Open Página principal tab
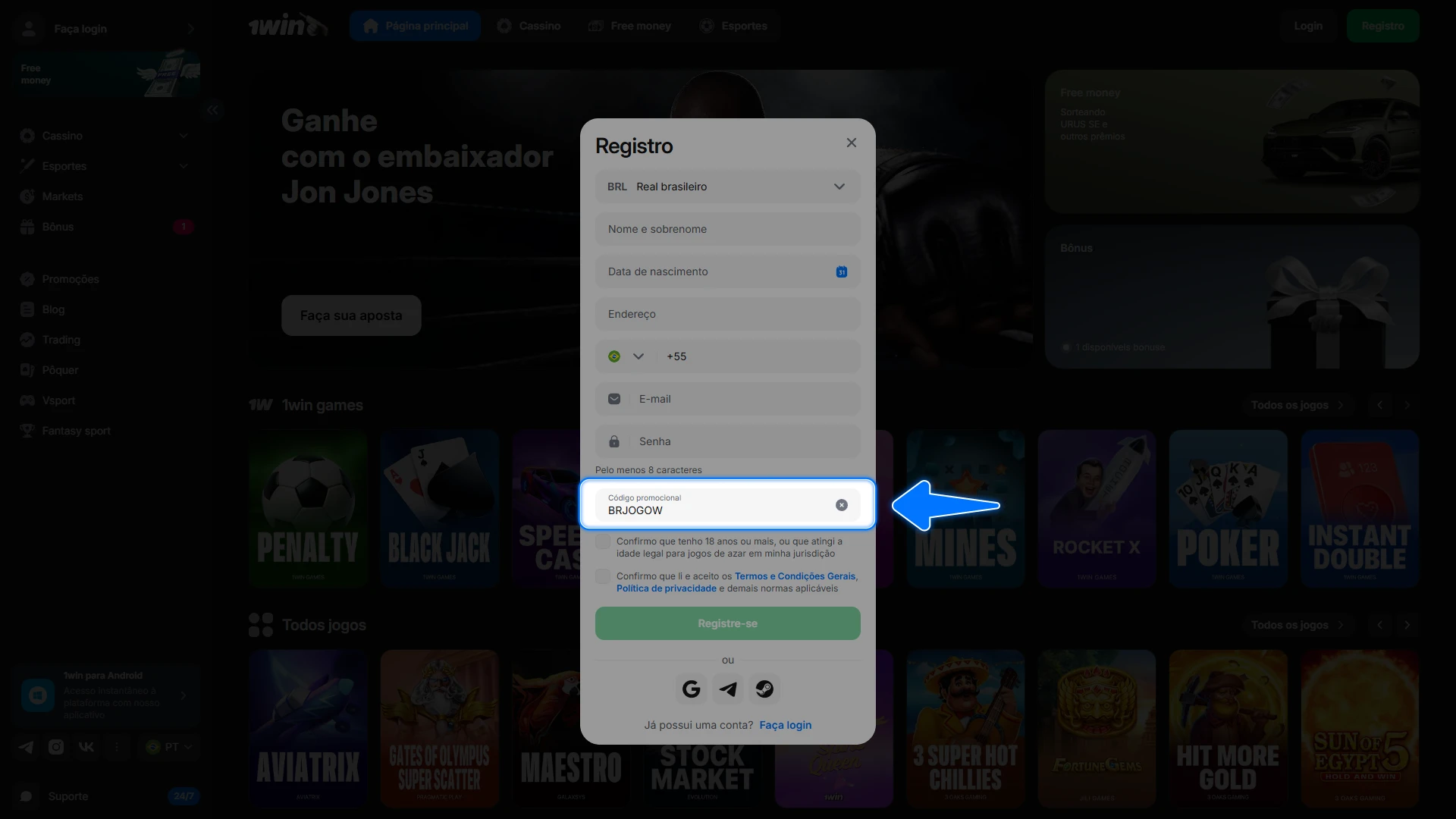The image size is (1456, 819). point(415,26)
